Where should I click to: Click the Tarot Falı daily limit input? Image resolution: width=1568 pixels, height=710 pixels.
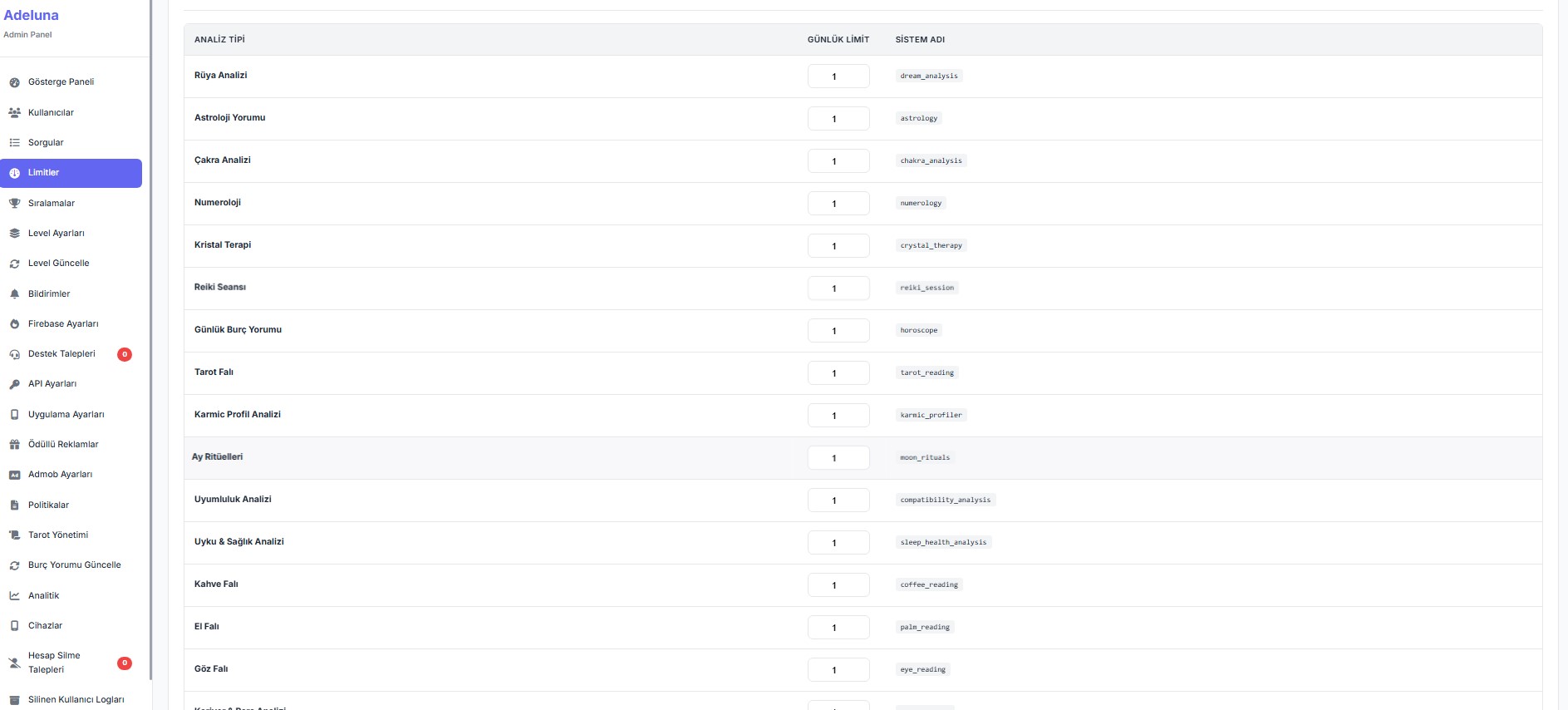(x=838, y=373)
